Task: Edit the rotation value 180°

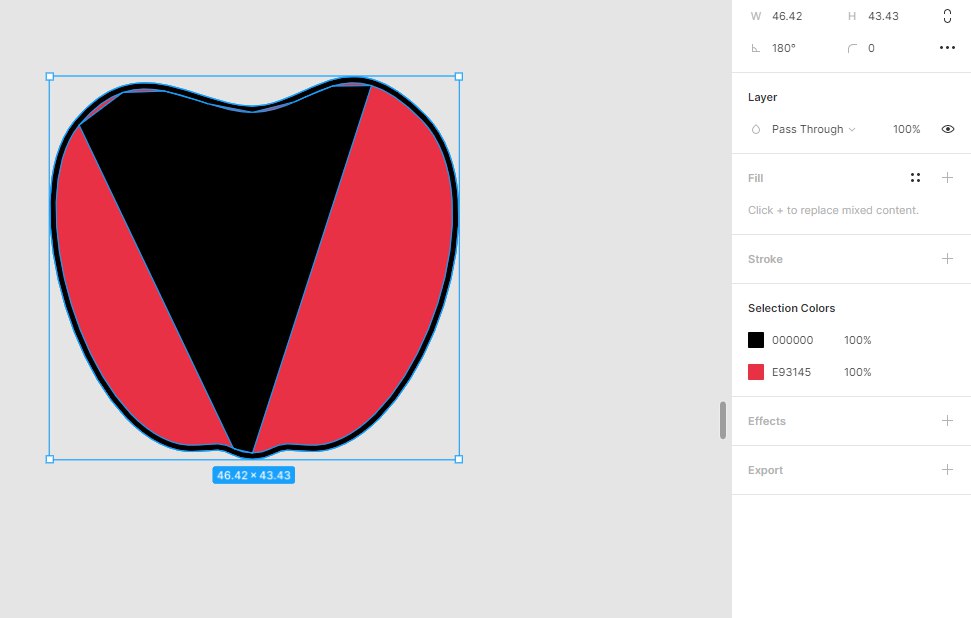Action: tap(783, 48)
